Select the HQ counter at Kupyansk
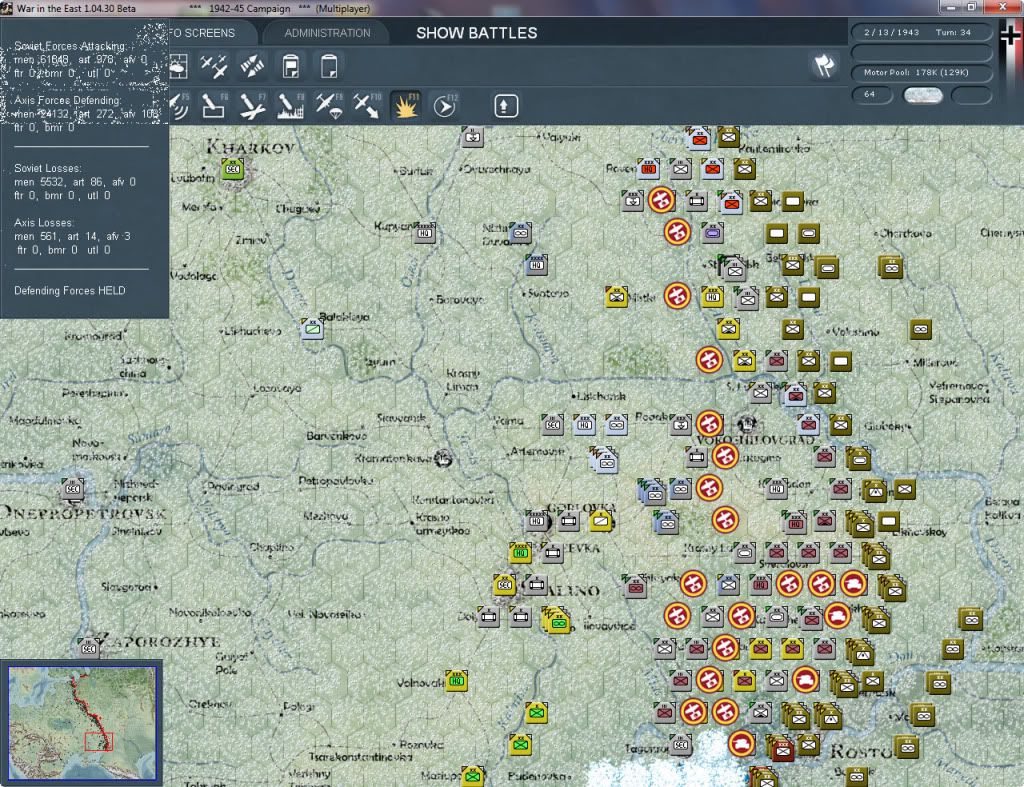Image resolution: width=1024 pixels, height=787 pixels. point(424,233)
